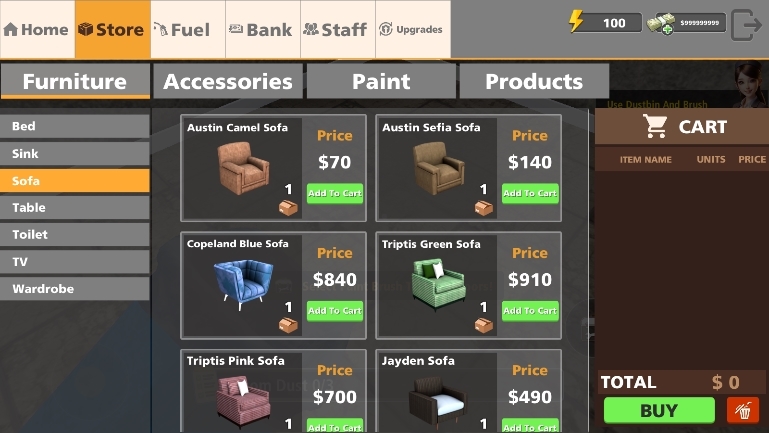Click the shopping cart icon
The height and width of the screenshot is (433, 769).
coord(655,126)
